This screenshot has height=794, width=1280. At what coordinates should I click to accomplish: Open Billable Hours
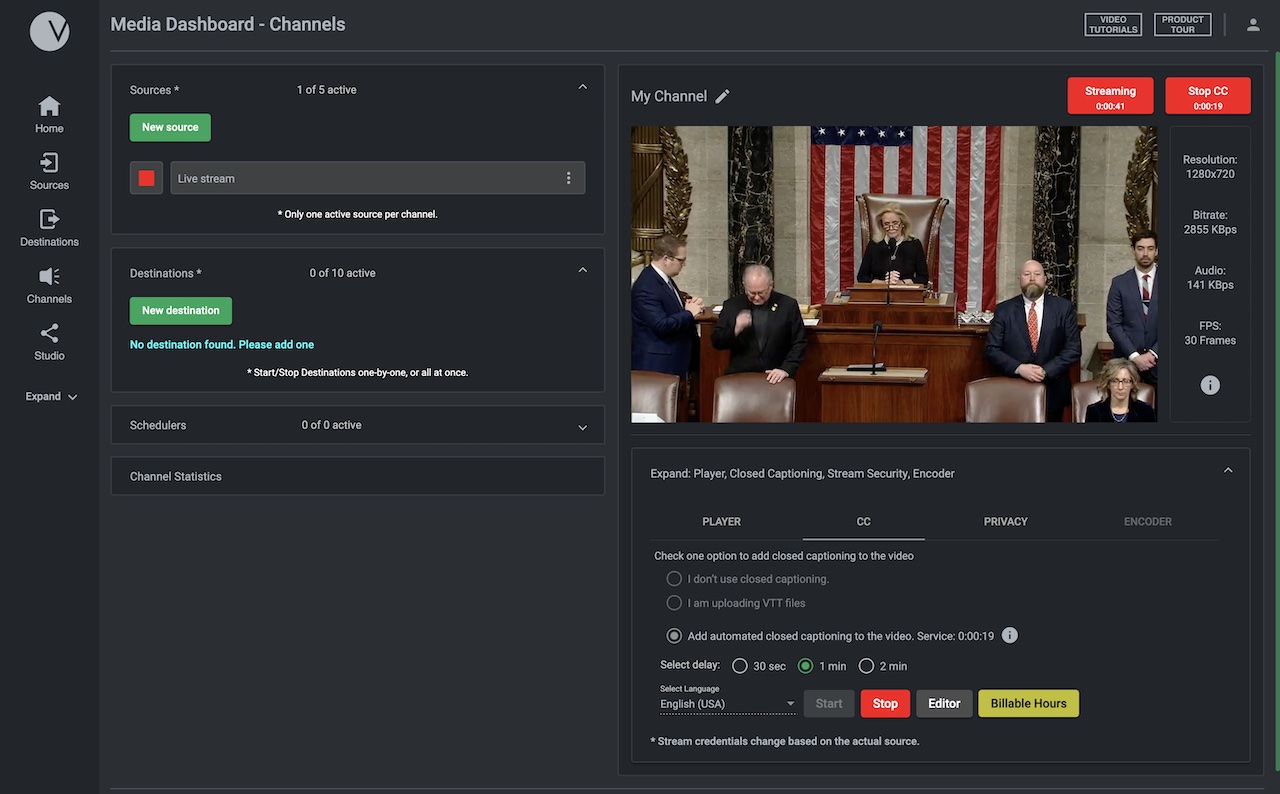1028,703
